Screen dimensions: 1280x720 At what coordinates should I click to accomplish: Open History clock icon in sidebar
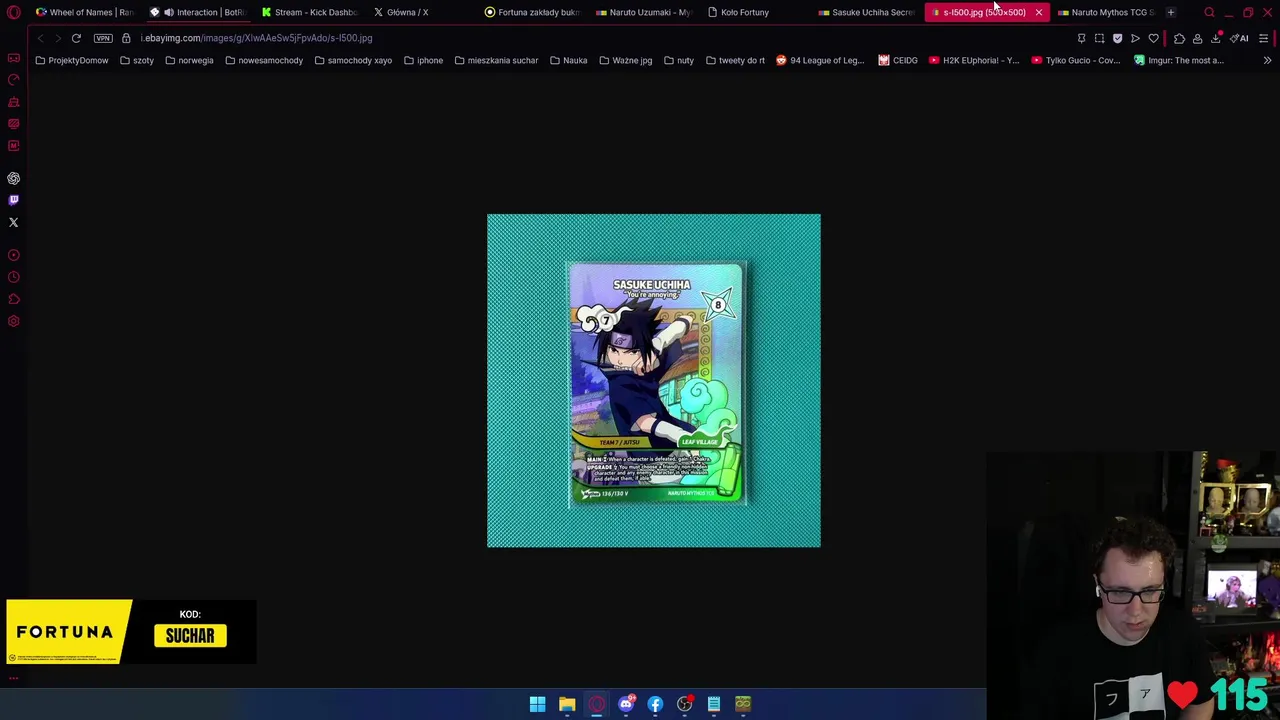point(14,277)
